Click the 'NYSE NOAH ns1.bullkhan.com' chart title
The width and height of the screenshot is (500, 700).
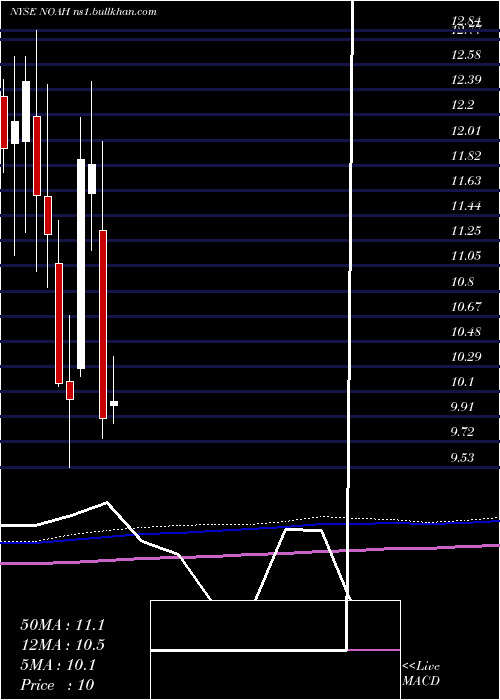pos(83,12)
